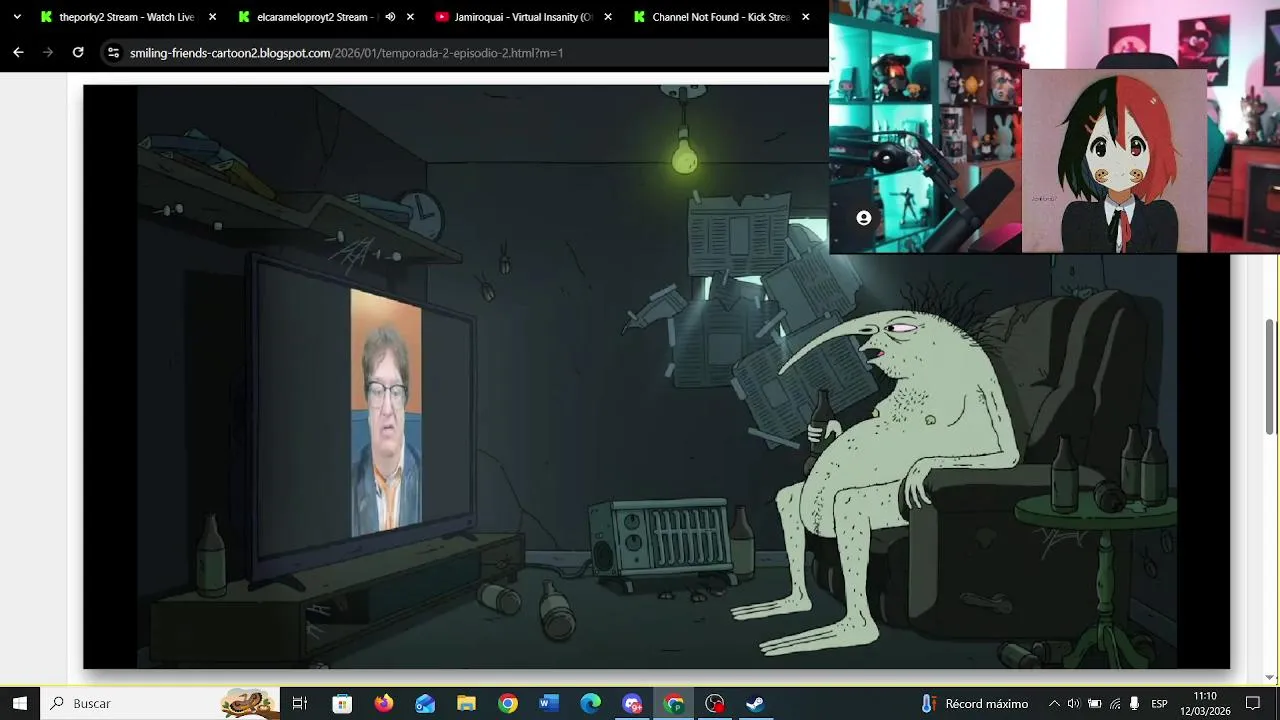This screenshot has height=720, width=1280.
Task: Open File Explorer from taskbar
Action: 466,703
